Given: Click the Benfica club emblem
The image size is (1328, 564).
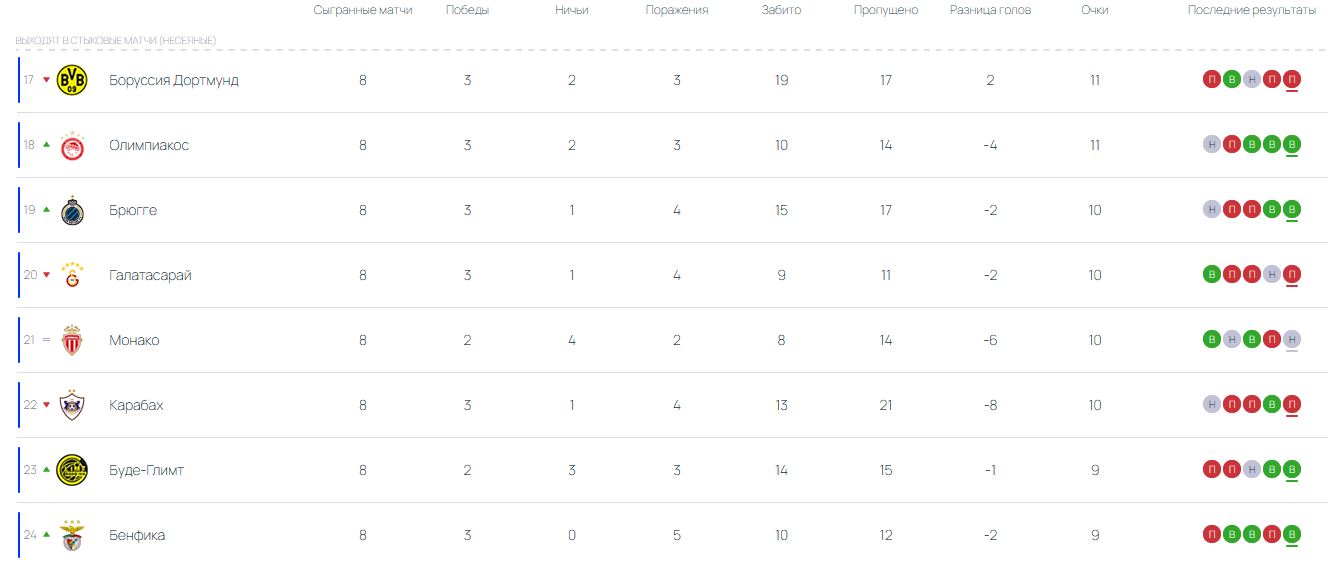Looking at the screenshot, I should (72, 535).
